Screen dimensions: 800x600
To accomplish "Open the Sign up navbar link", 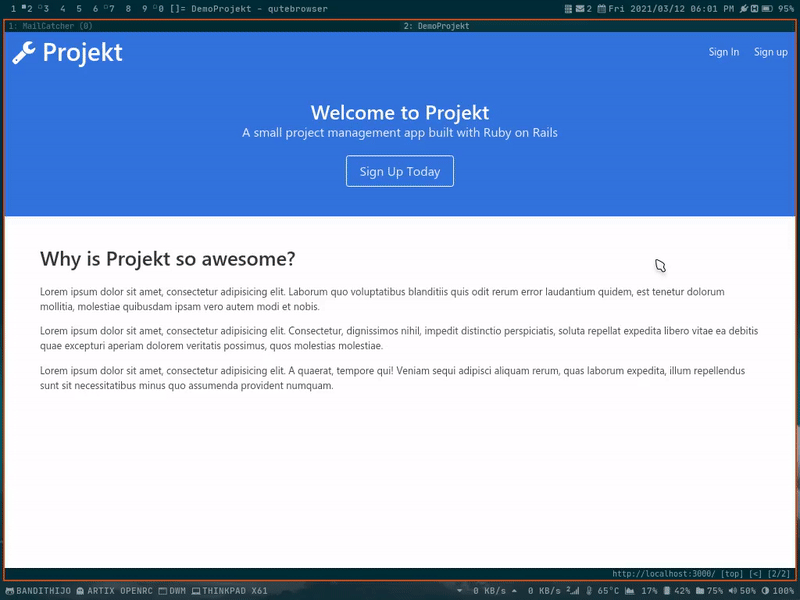I will point(770,52).
